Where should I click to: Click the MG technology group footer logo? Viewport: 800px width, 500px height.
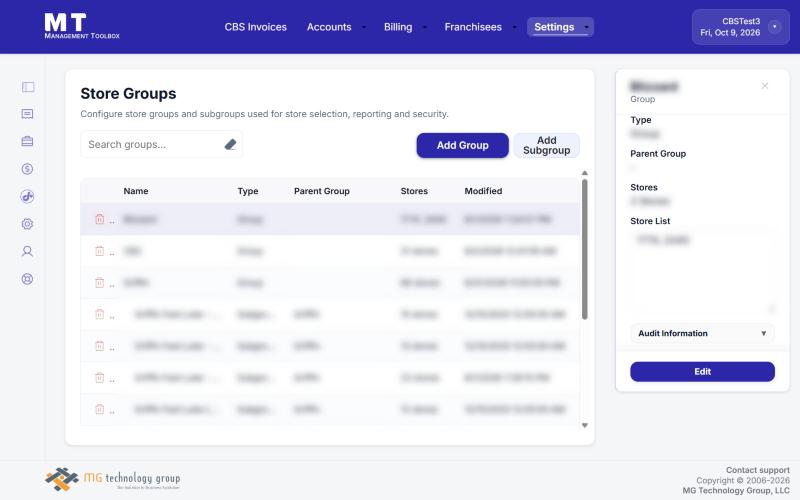coord(112,479)
